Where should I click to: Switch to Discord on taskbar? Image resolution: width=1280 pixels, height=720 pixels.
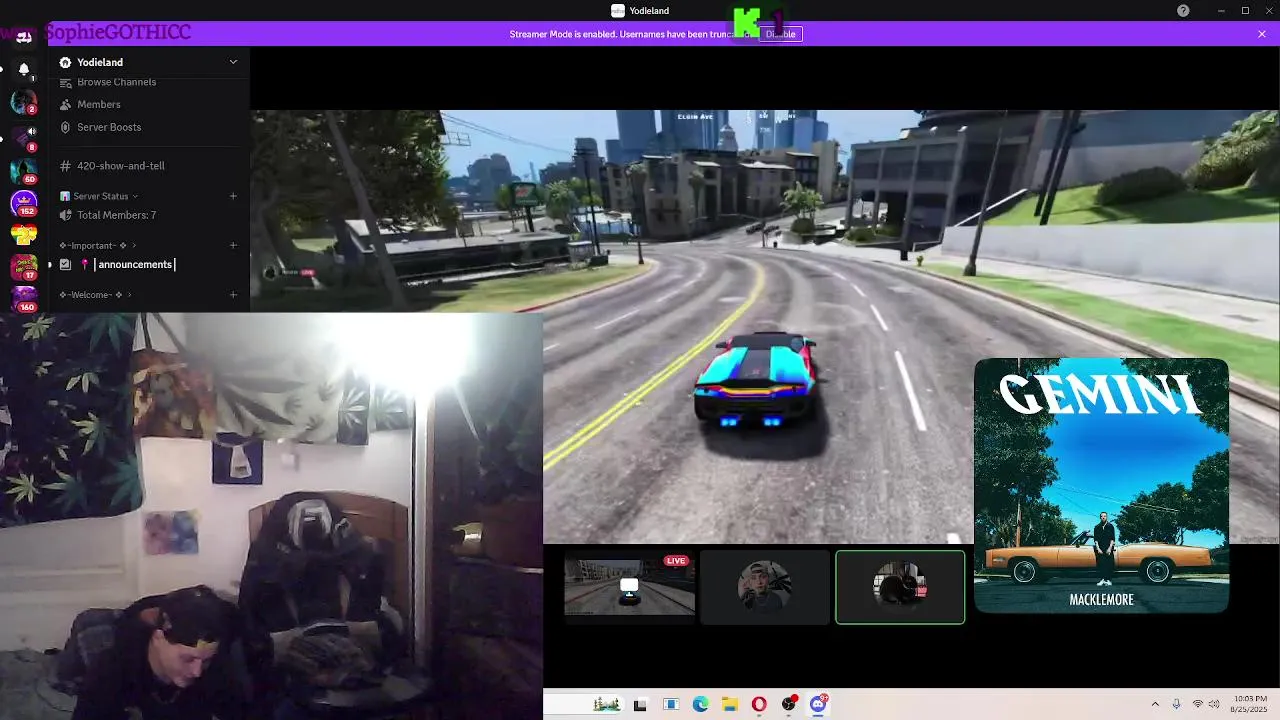pyautogui.click(x=818, y=704)
